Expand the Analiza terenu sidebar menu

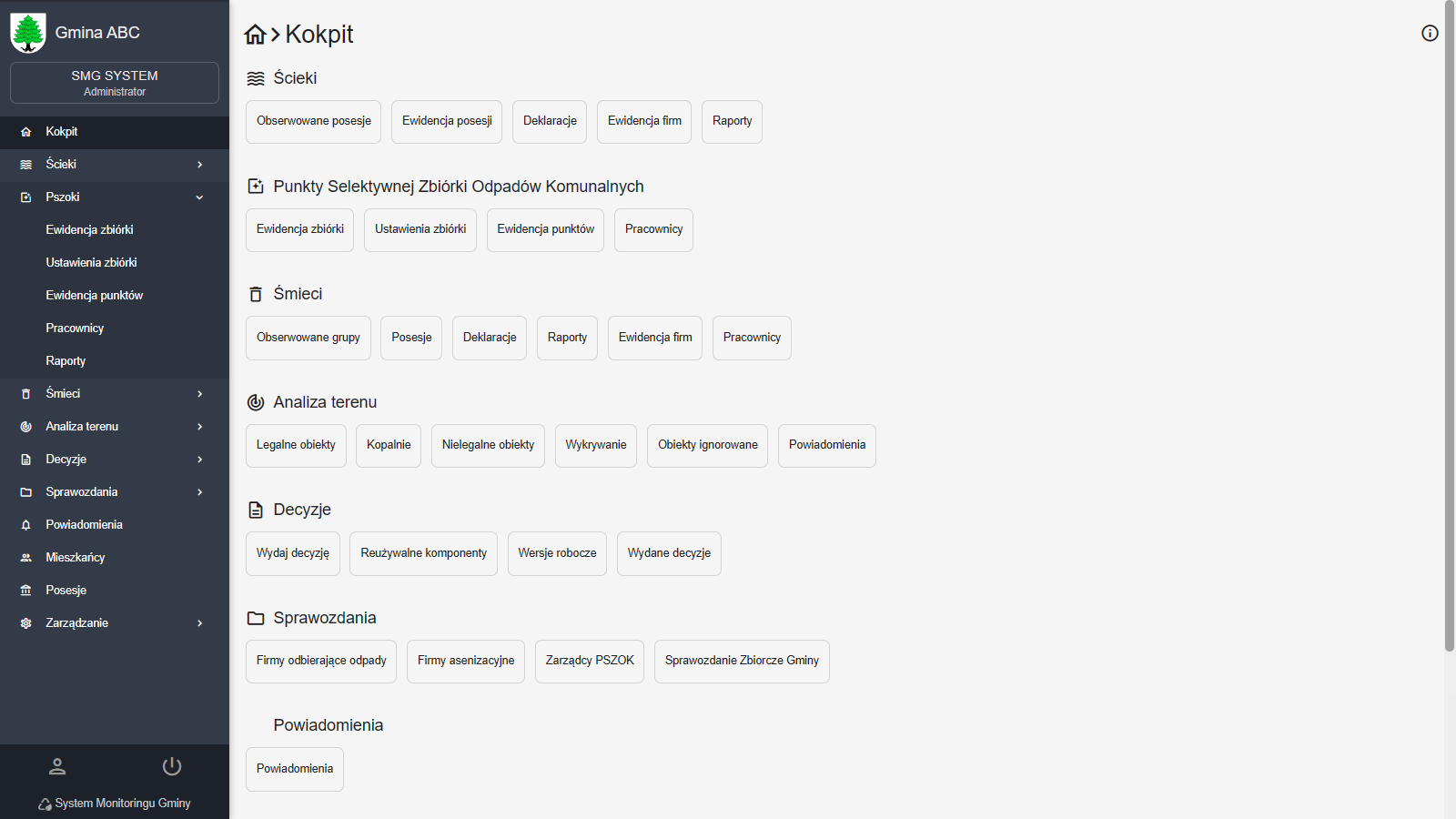199,427
